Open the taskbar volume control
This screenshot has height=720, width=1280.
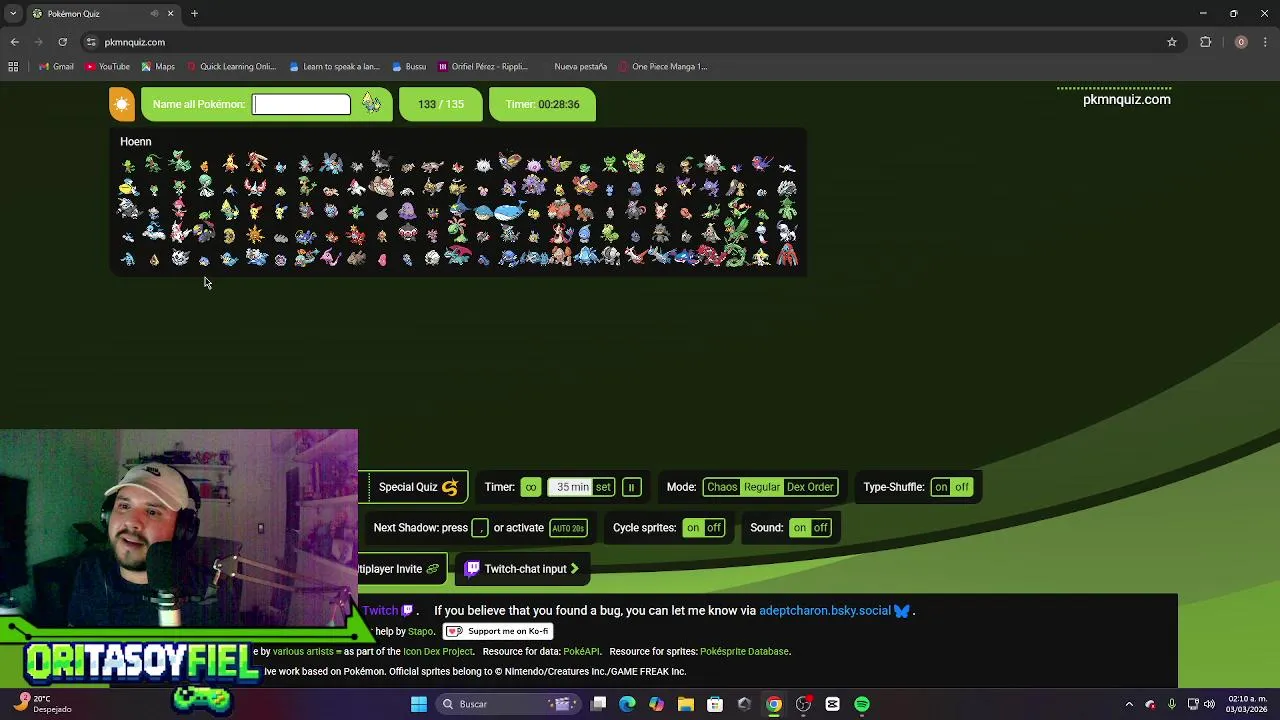[x=1209, y=704]
